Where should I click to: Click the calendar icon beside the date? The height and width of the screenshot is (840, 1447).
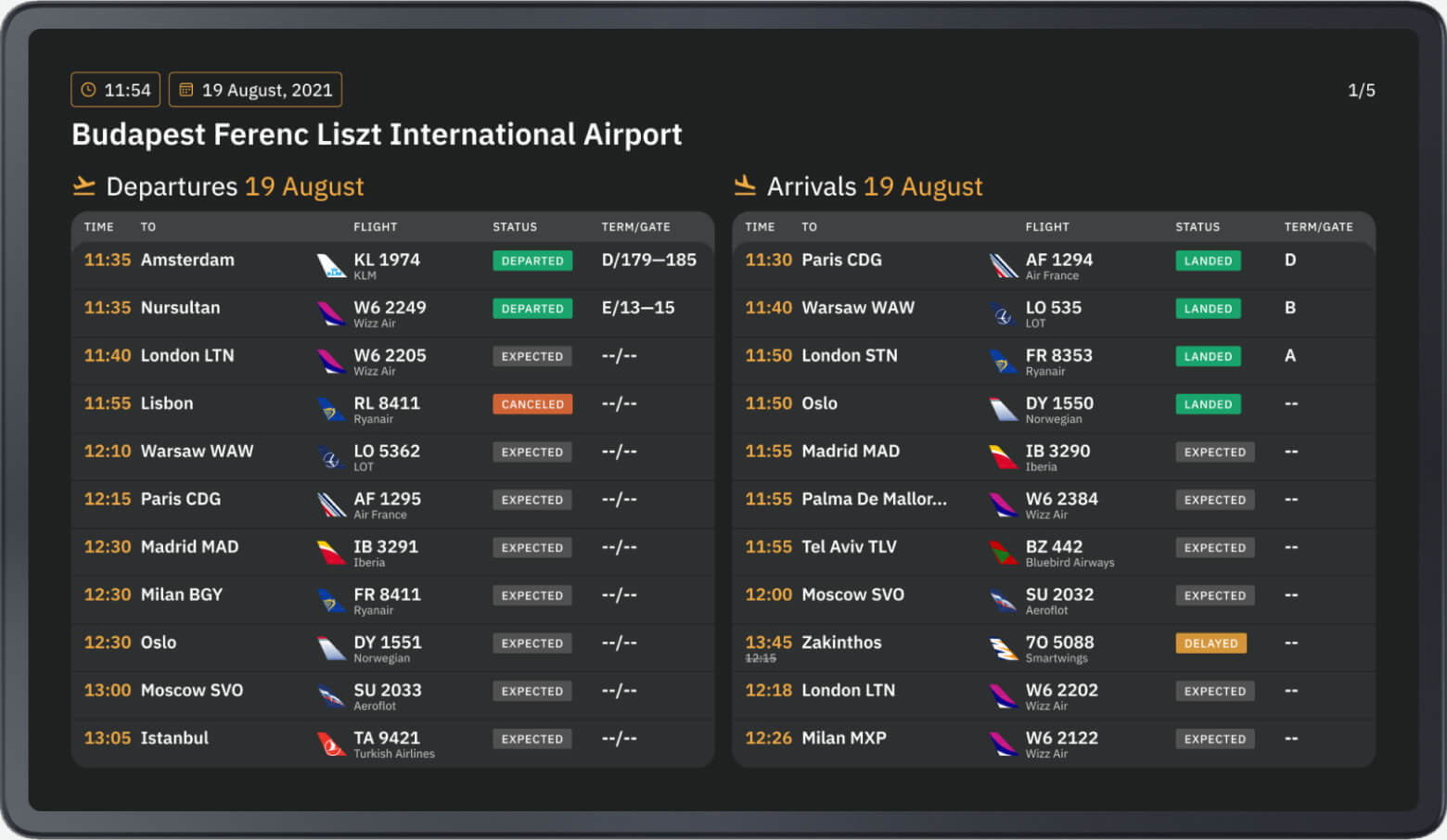pos(188,89)
